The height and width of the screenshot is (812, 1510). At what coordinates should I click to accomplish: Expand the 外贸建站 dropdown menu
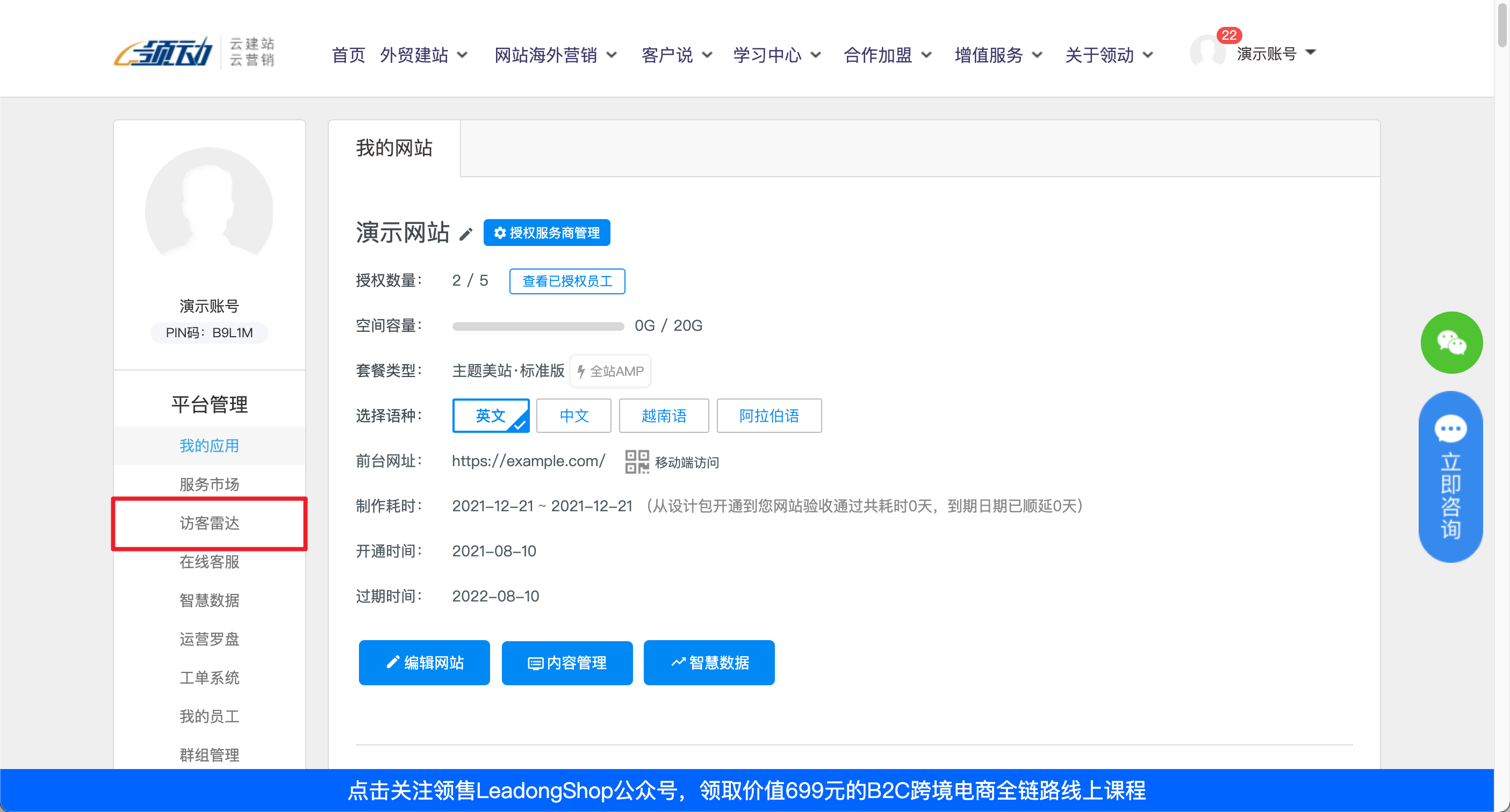425,55
